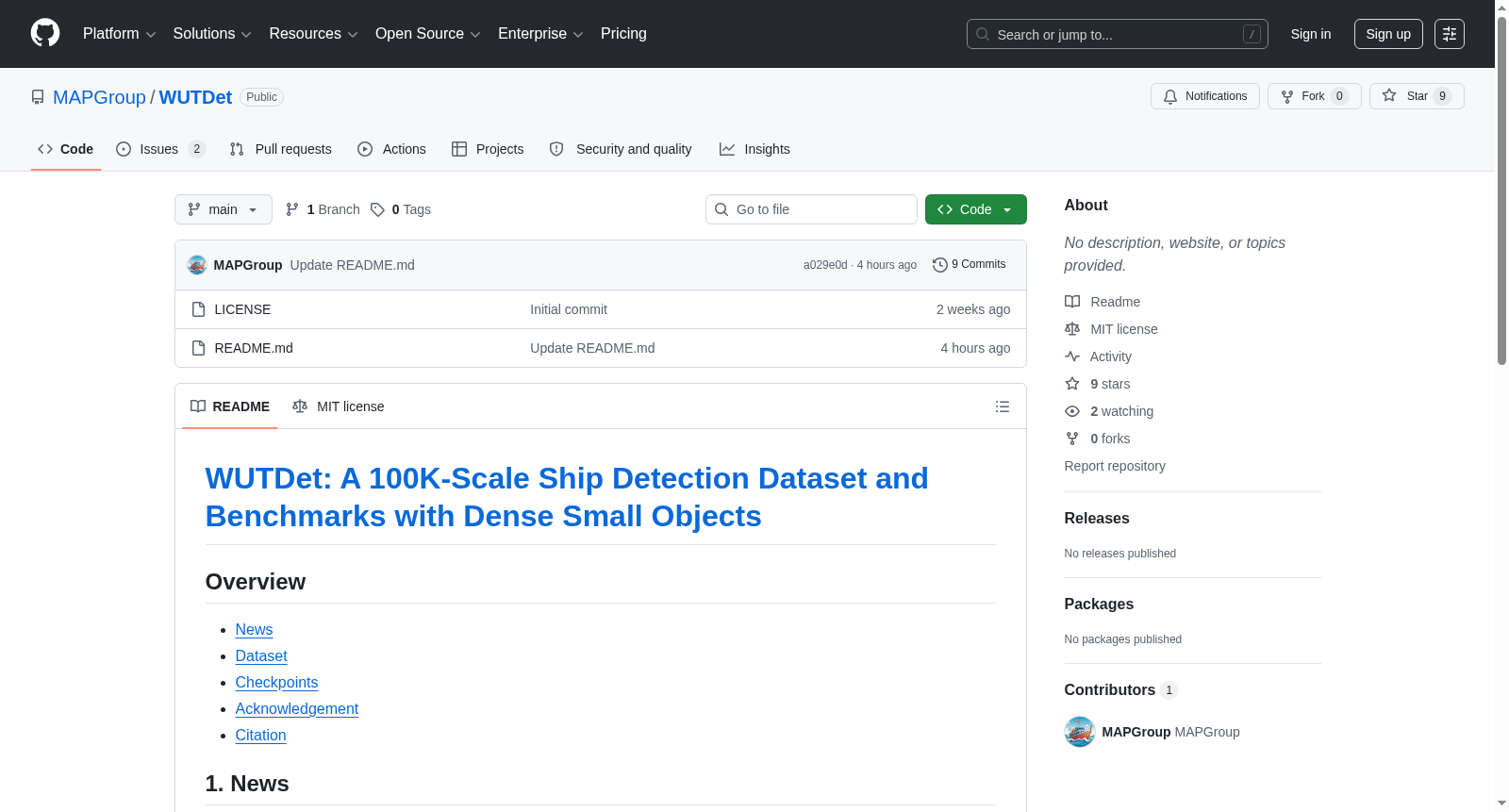The image size is (1509, 812).
Task: Switch to the Code tab
Action: tap(66, 149)
